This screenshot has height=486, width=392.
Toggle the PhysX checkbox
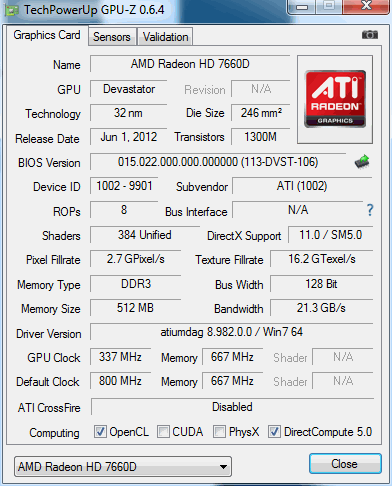[x=219, y=432]
